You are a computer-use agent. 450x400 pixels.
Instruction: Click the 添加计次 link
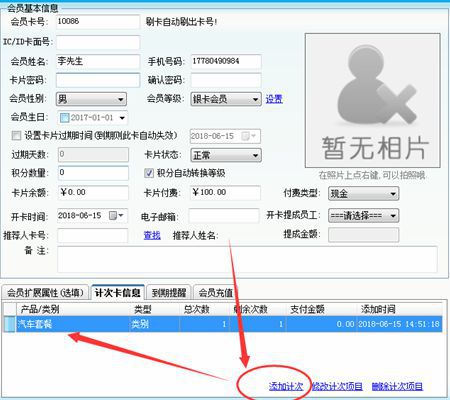click(286, 386)
